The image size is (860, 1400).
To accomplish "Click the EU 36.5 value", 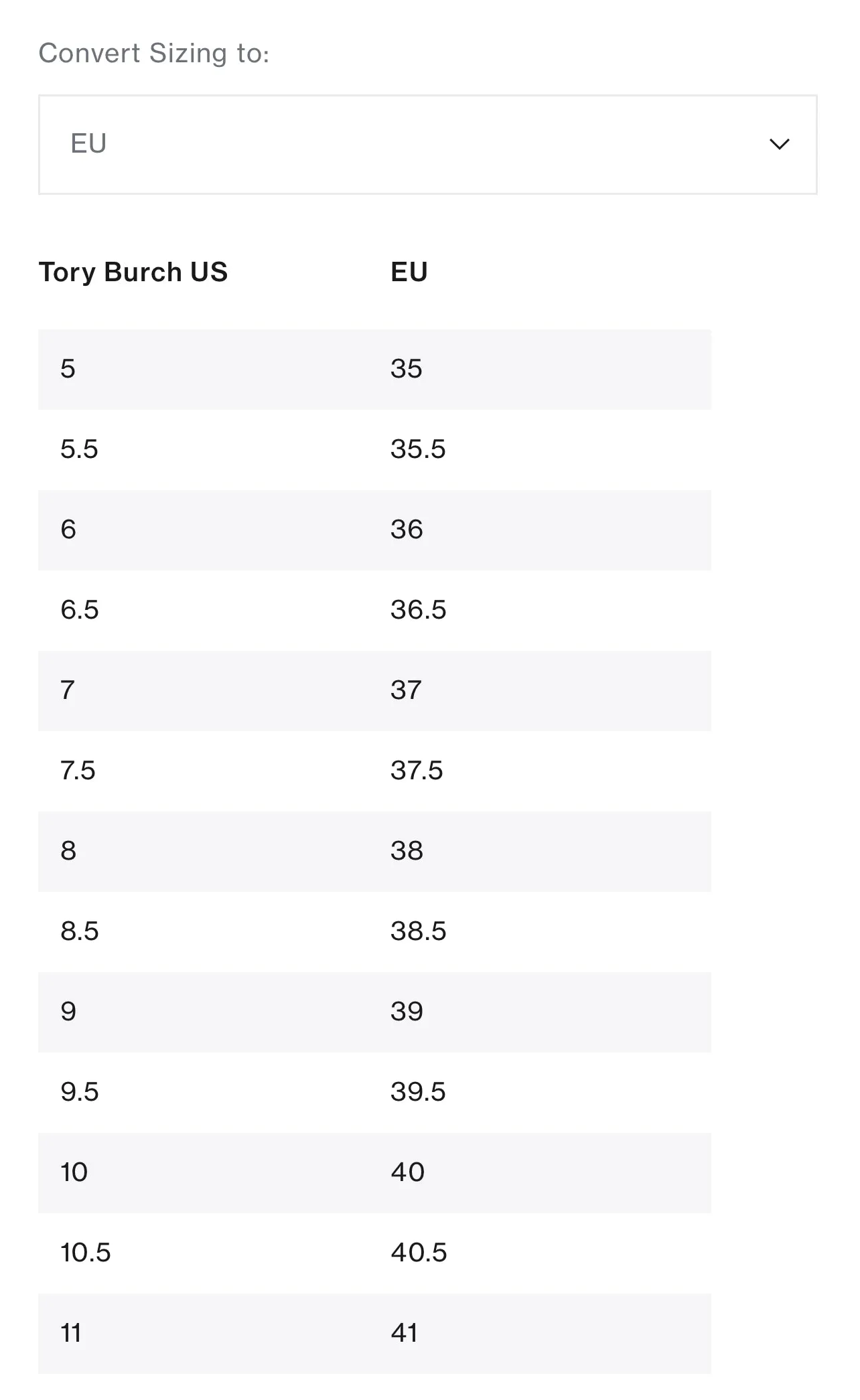I will click(x=419, y=610).
